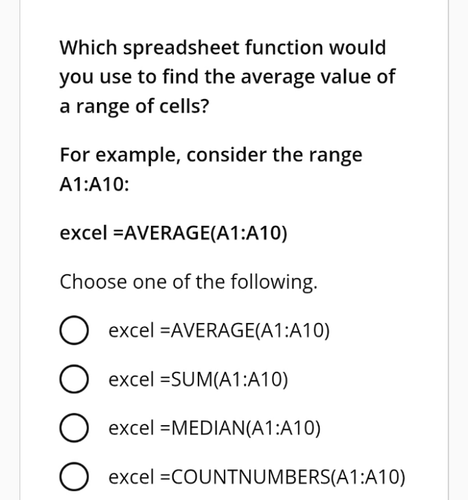The height and width of the screenshot is (500, 468).
Task: Click the 'excel =AVERAGE(A1:A10)' answer label
Action: tap(219, 331)
